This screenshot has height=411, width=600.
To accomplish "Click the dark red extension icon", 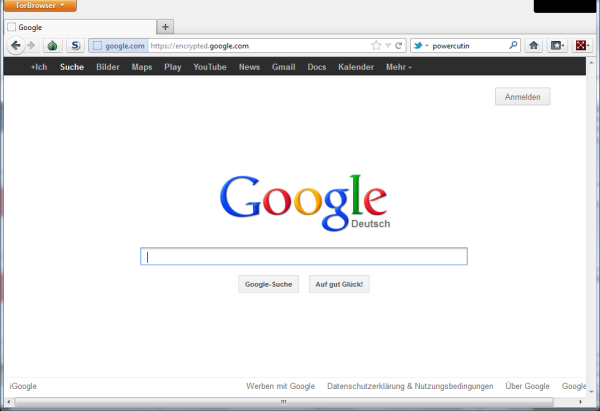I will [x=581, y=46].
